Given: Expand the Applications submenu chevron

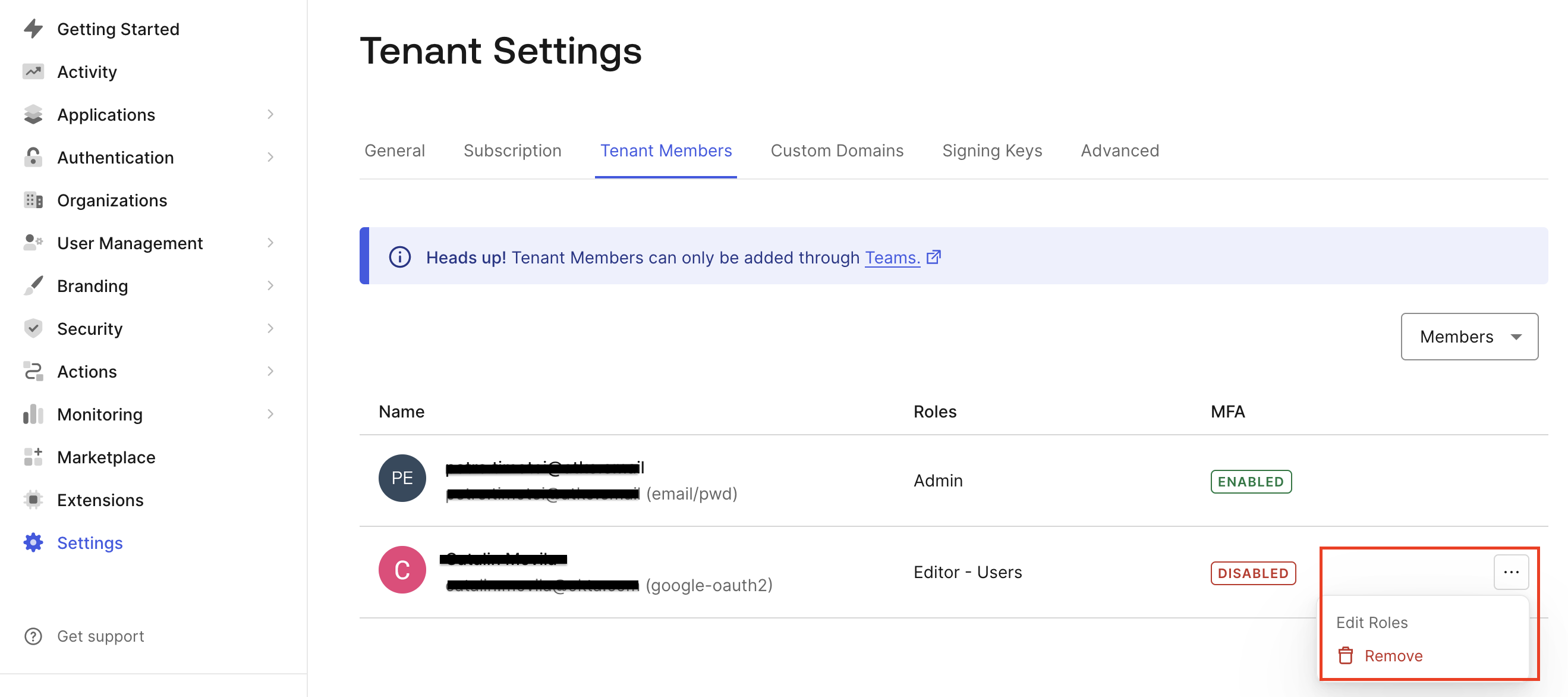Looking at the screenshot, I should coord(270,114).
